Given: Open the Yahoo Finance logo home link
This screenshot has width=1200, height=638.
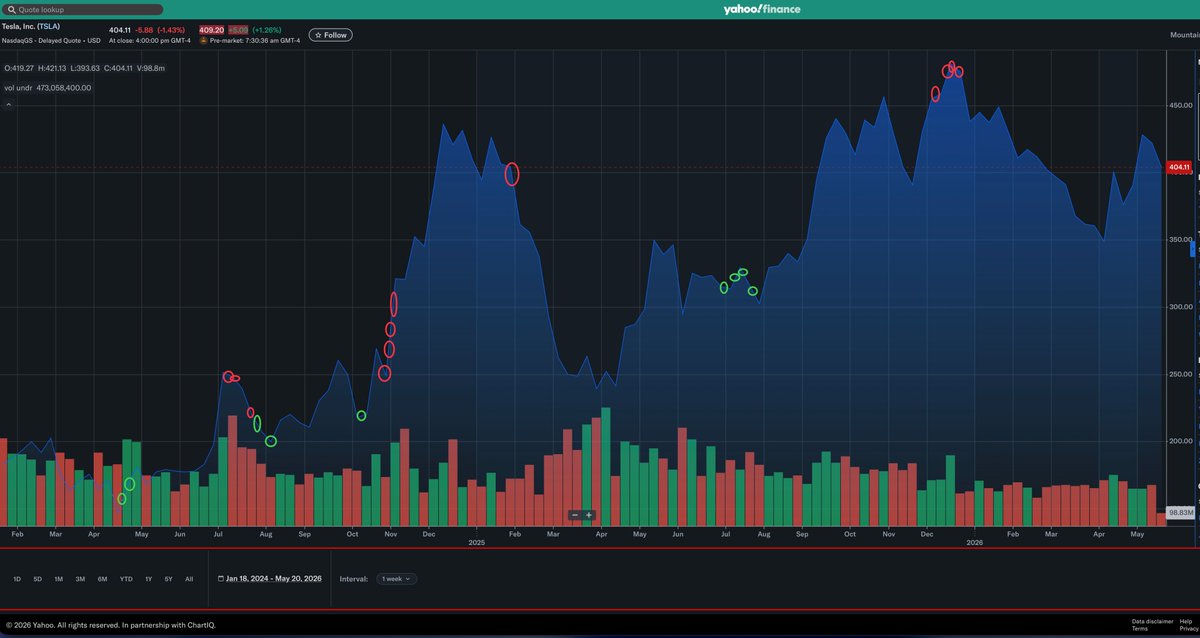Looking at the screenshot, I should [x=762, y=9].
